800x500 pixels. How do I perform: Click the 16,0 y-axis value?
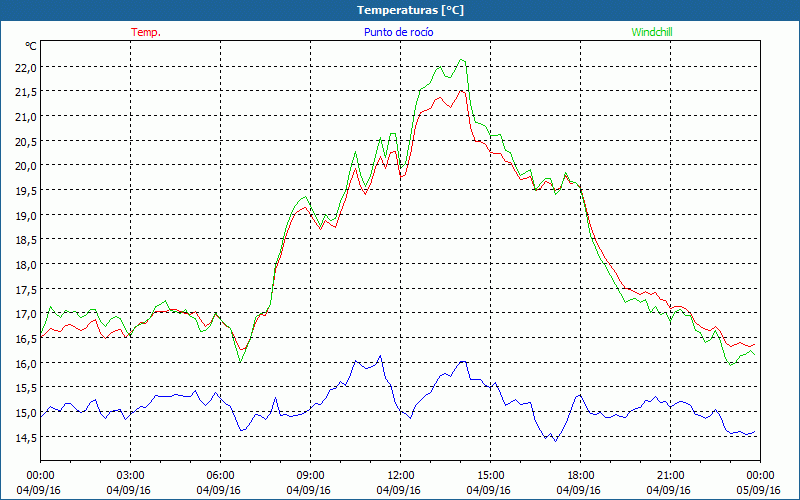click(x=26, y=363)
